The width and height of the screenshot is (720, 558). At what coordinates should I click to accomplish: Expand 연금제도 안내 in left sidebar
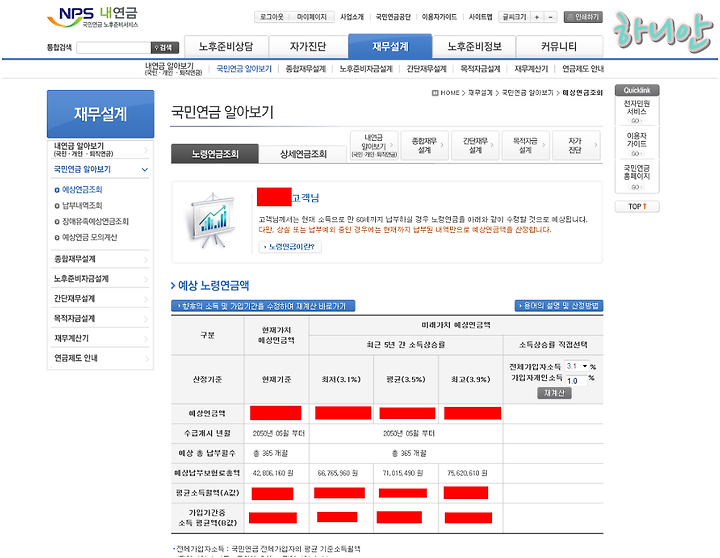(100, 358)
